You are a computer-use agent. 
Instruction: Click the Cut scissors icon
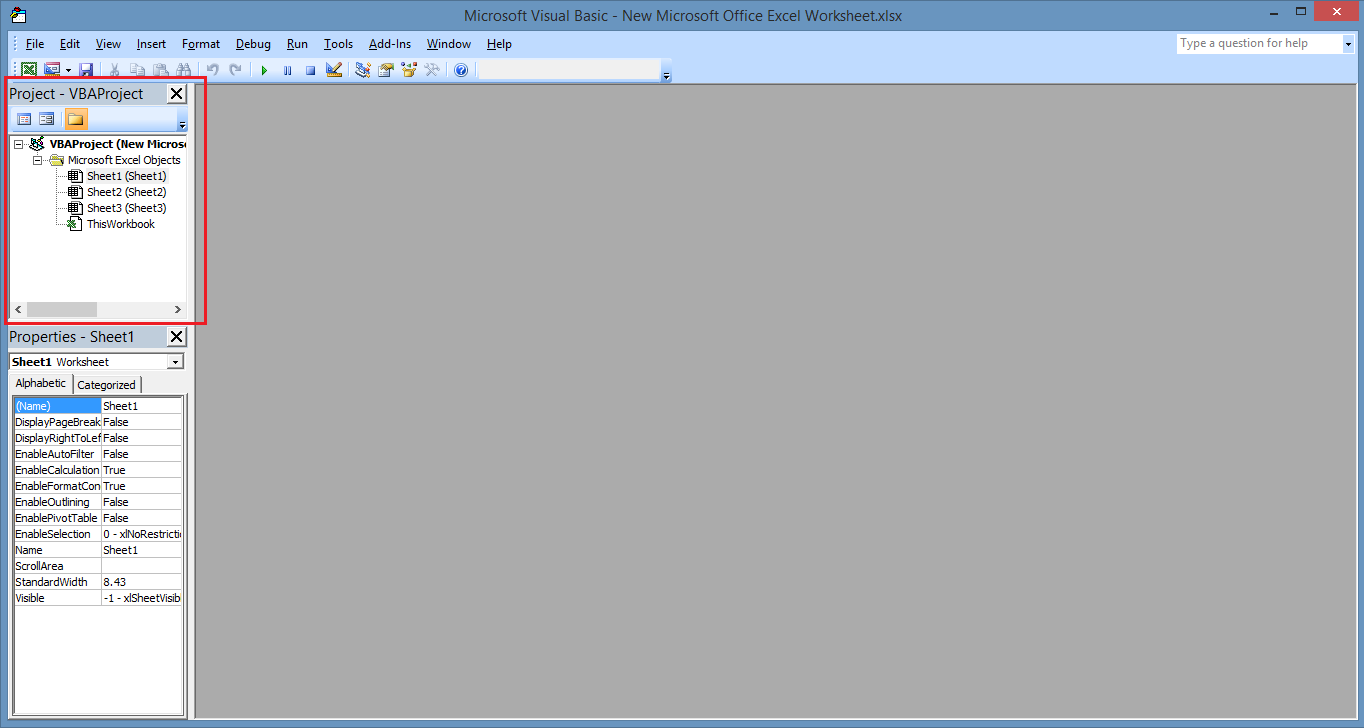click(x=115, y=70)
